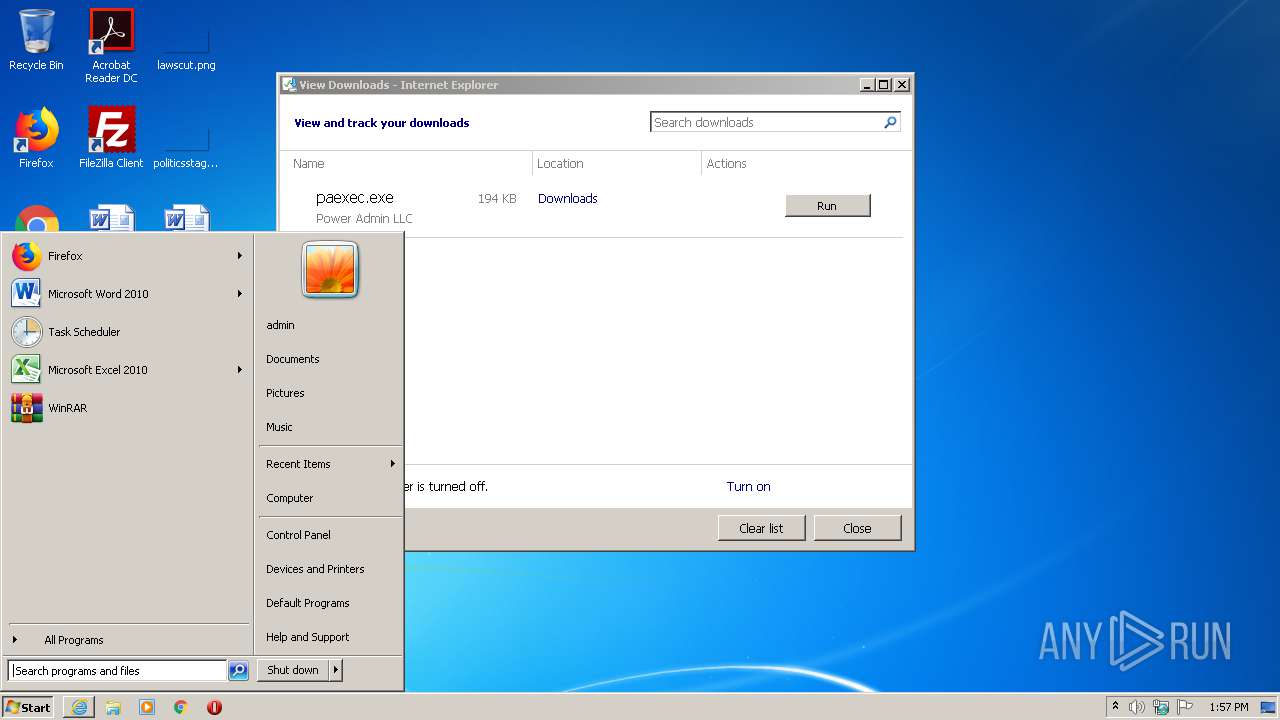Open Control Panel from Start menu

(330, 535)
